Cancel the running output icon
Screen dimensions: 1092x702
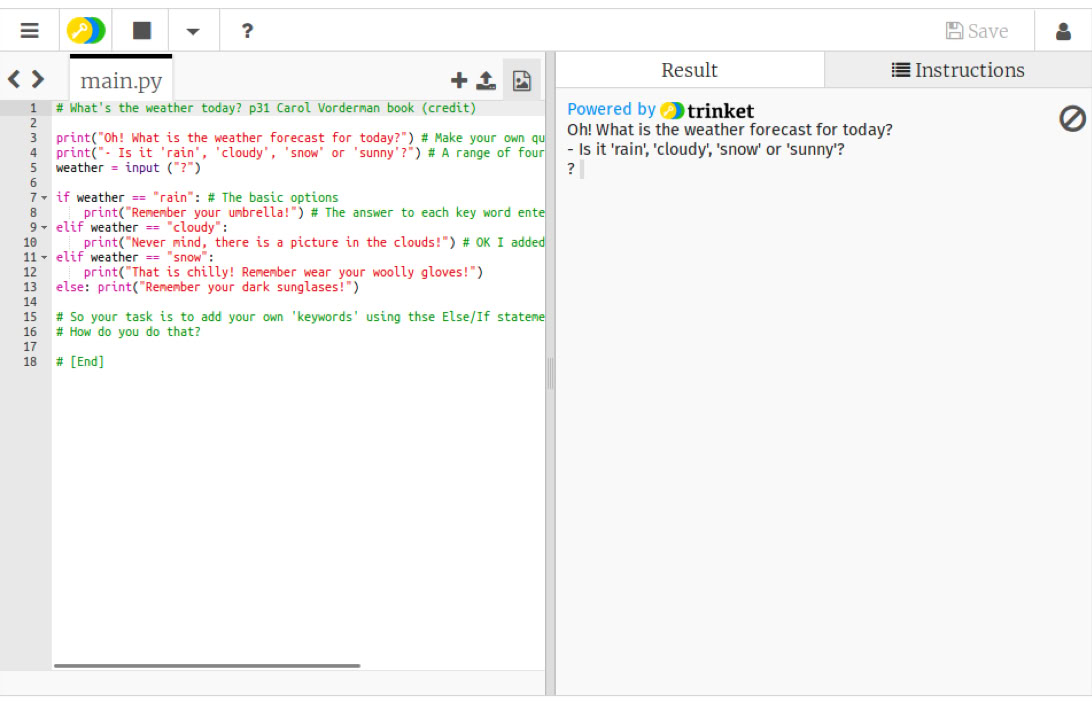pyautogui.click(x=1072, y=118)
